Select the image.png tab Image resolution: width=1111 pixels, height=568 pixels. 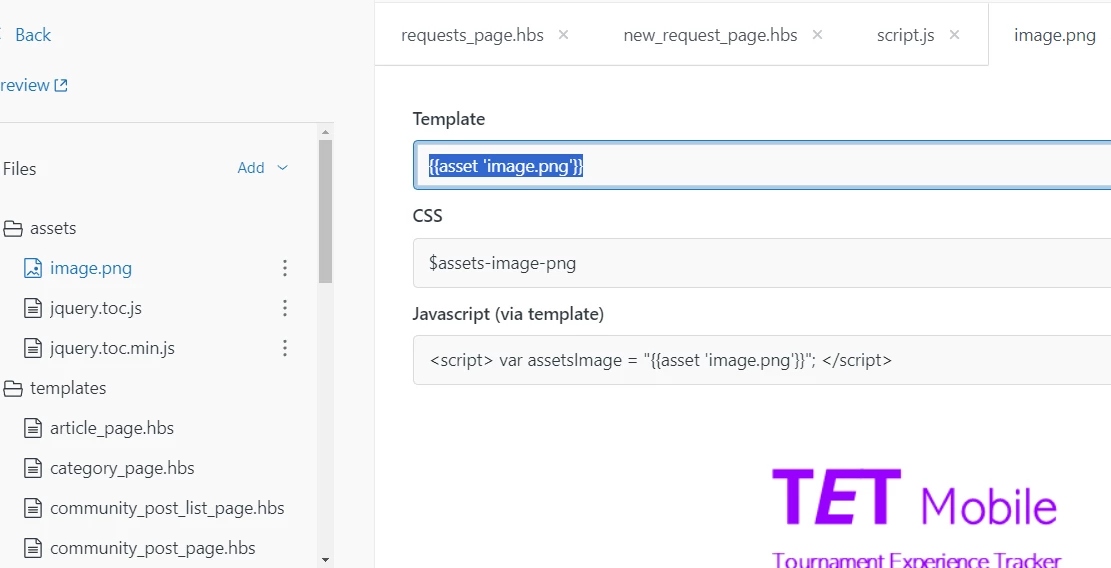coord(1054,35)
